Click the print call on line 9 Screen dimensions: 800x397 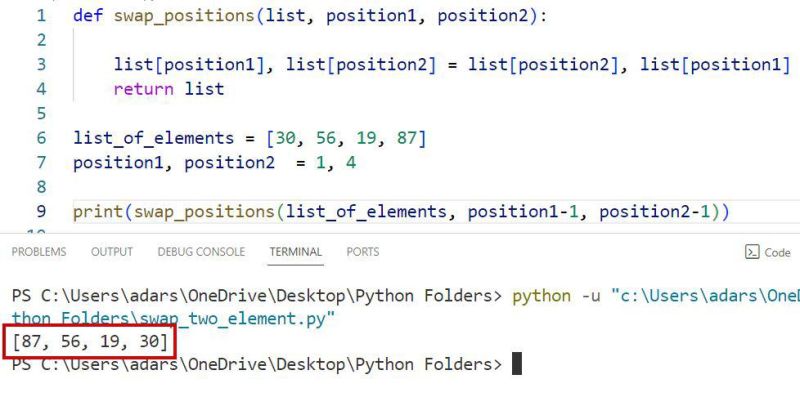click(98, 212)
